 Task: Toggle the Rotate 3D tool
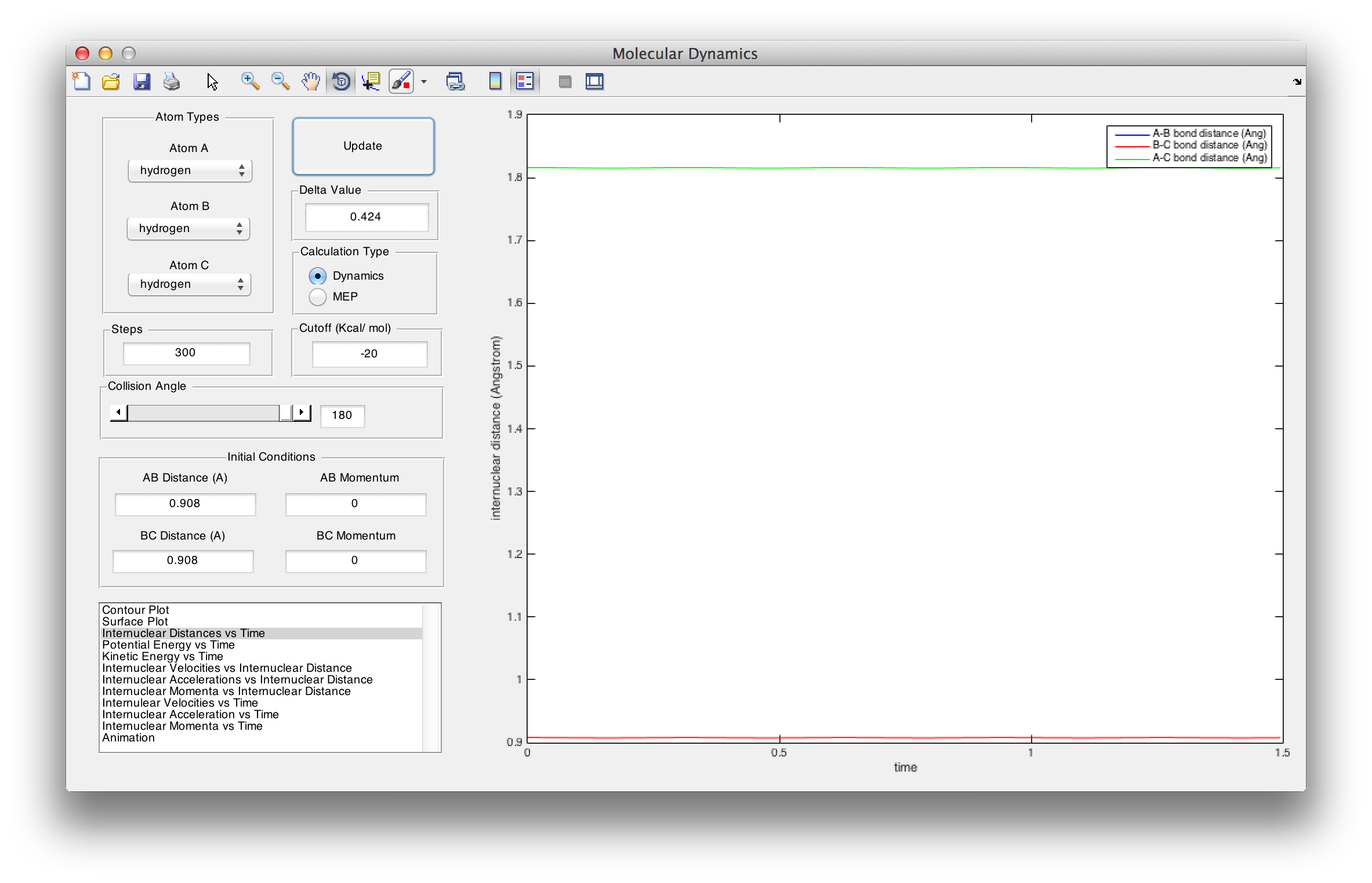[341, 81]
